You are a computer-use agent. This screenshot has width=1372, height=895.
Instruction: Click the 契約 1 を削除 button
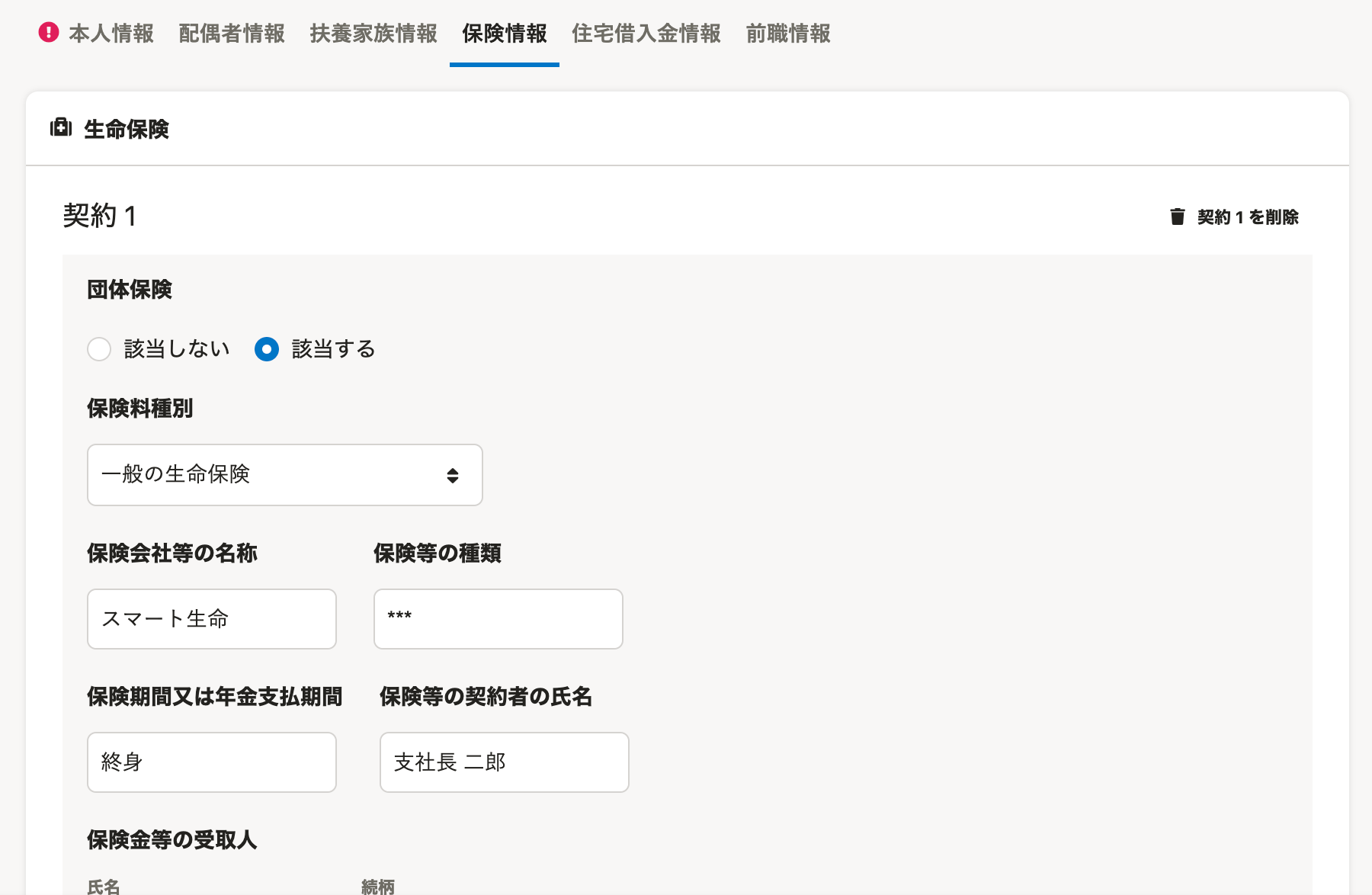tap(1234, 217)
